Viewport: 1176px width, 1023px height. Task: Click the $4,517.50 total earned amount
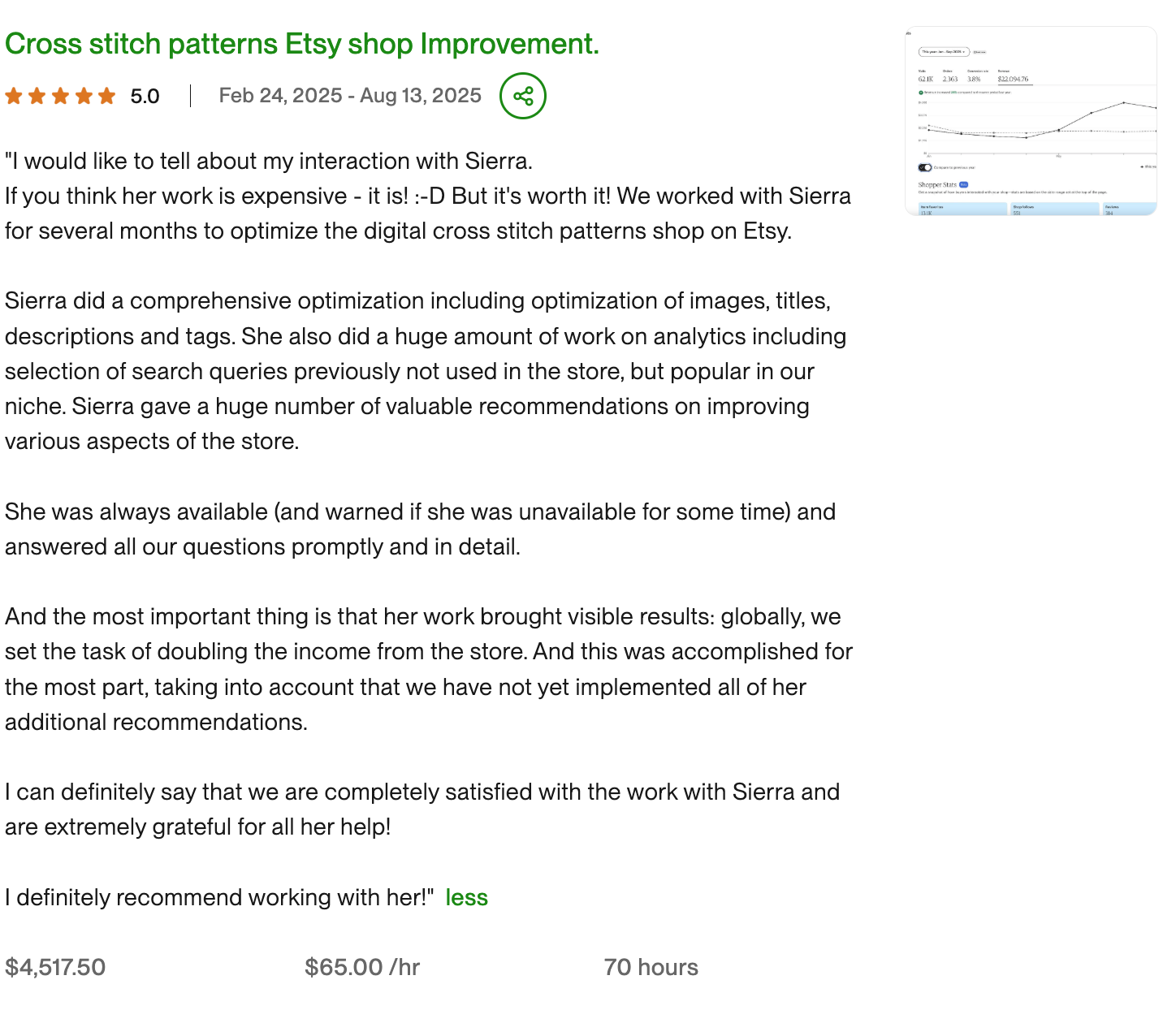tap(55, 967)
